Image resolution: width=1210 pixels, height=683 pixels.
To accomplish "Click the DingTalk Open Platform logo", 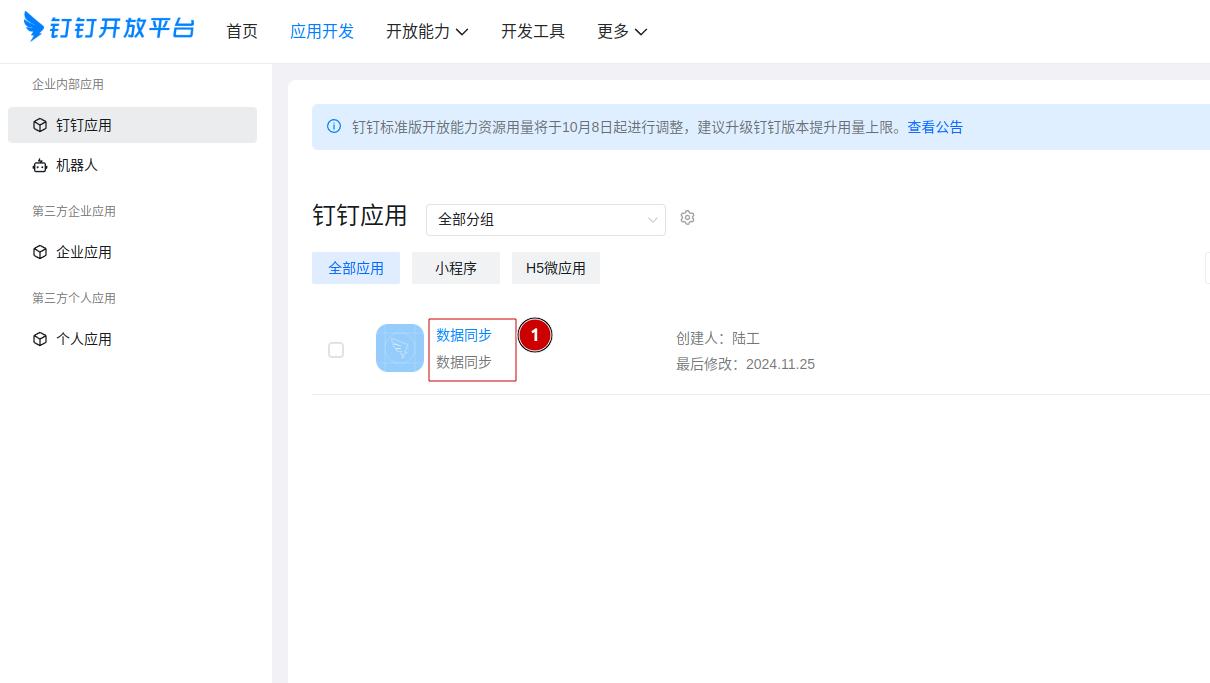I will point(109,28).
